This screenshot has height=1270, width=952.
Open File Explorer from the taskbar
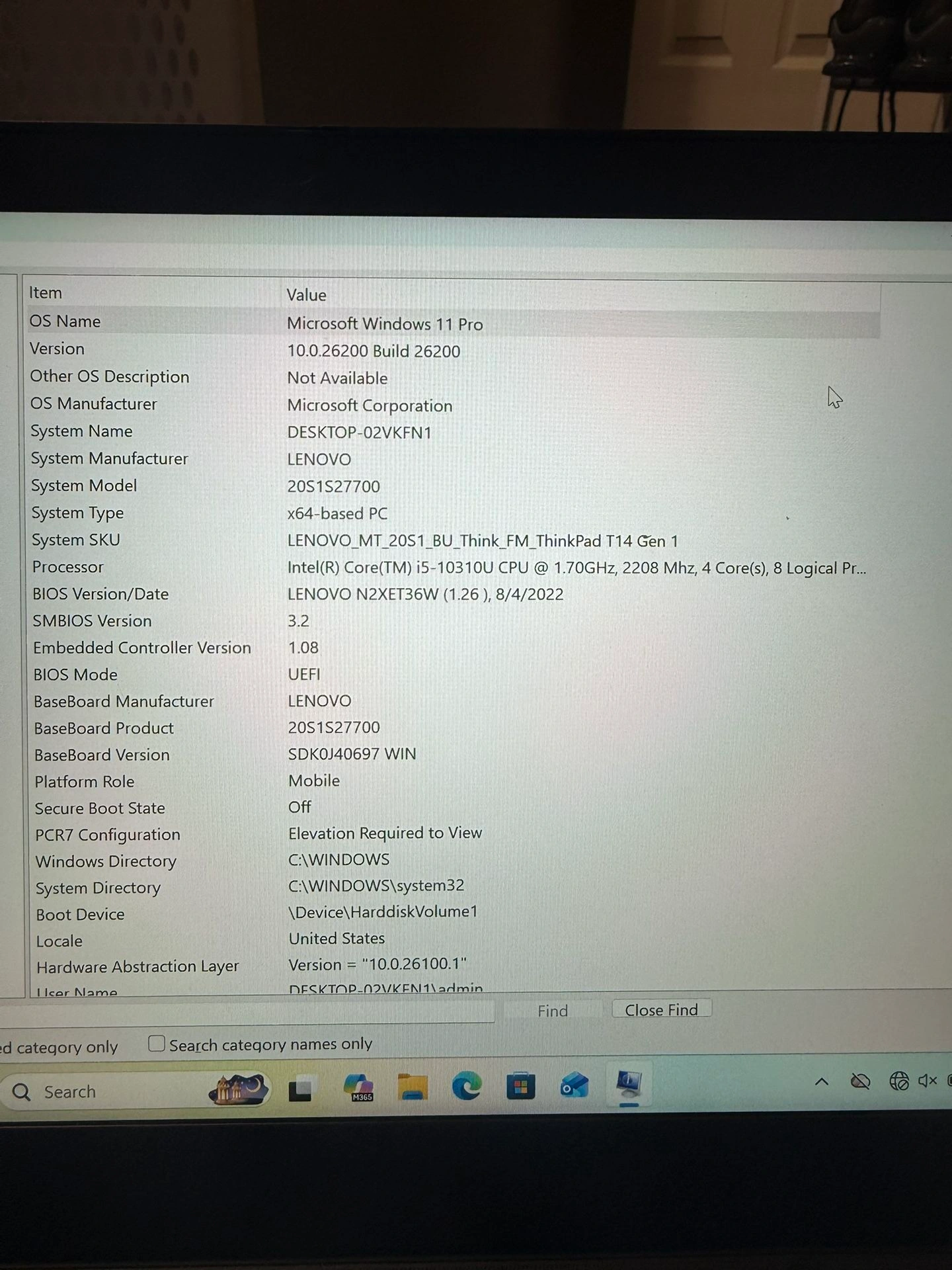[413, 1087]
